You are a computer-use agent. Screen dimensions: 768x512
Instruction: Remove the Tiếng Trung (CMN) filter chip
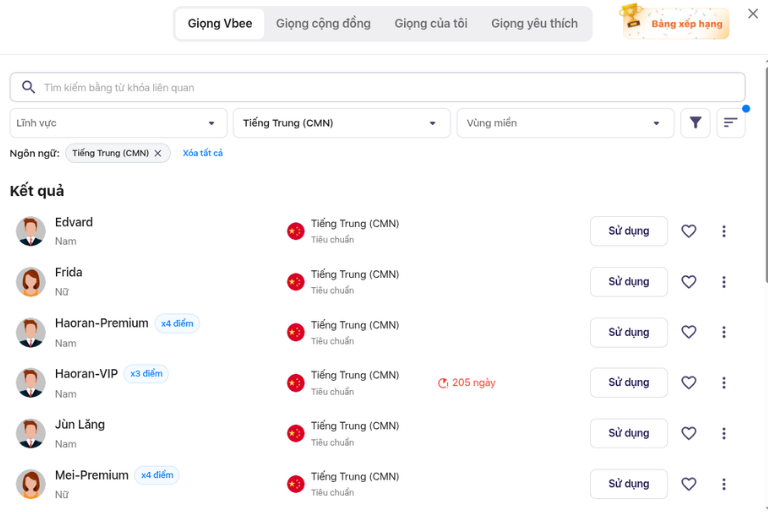(x=158, y=153)
